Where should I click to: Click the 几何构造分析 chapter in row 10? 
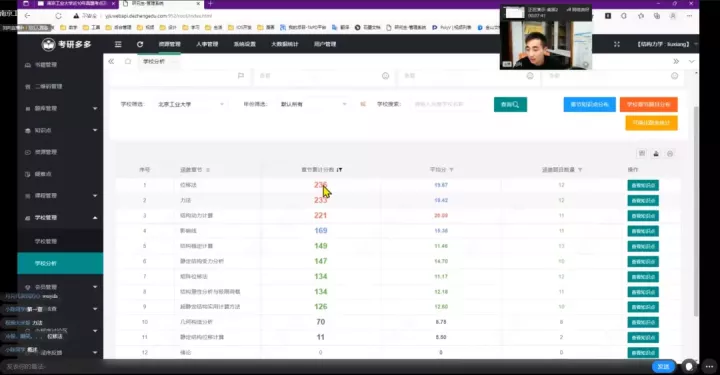[196, 322]
